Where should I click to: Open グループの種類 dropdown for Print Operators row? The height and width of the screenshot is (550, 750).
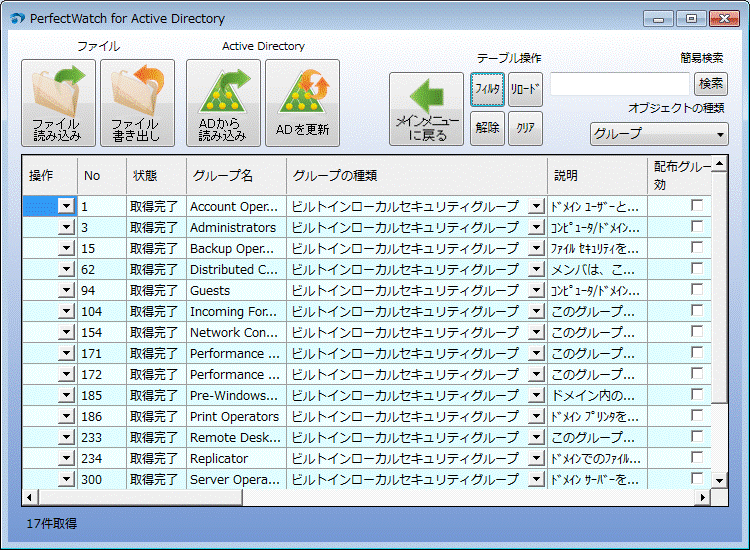(536, 416)
